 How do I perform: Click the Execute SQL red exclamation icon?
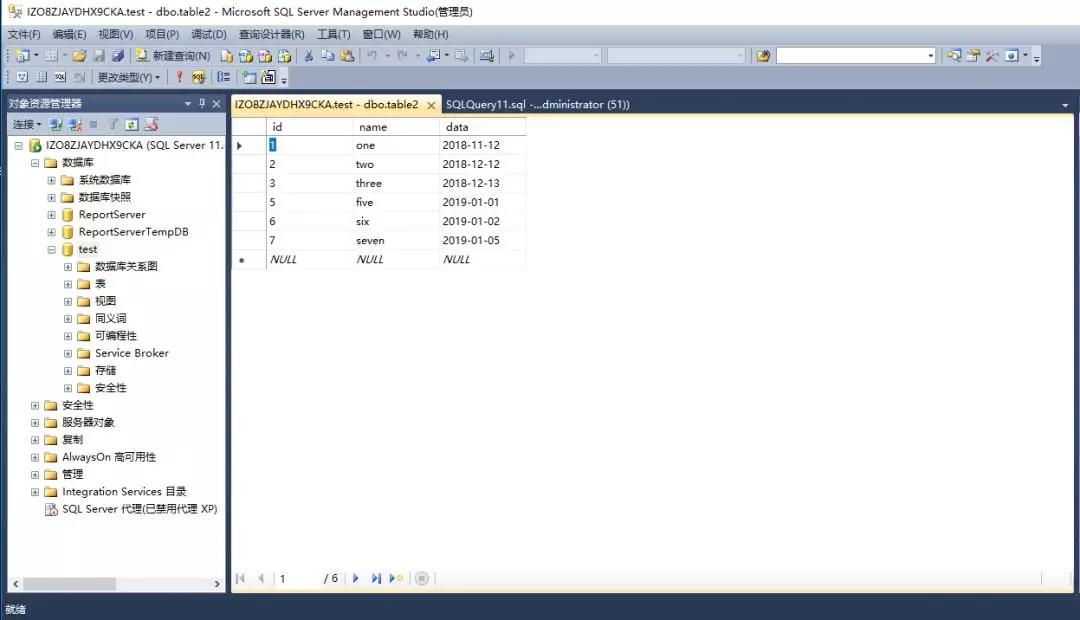[x=179, y=77]
